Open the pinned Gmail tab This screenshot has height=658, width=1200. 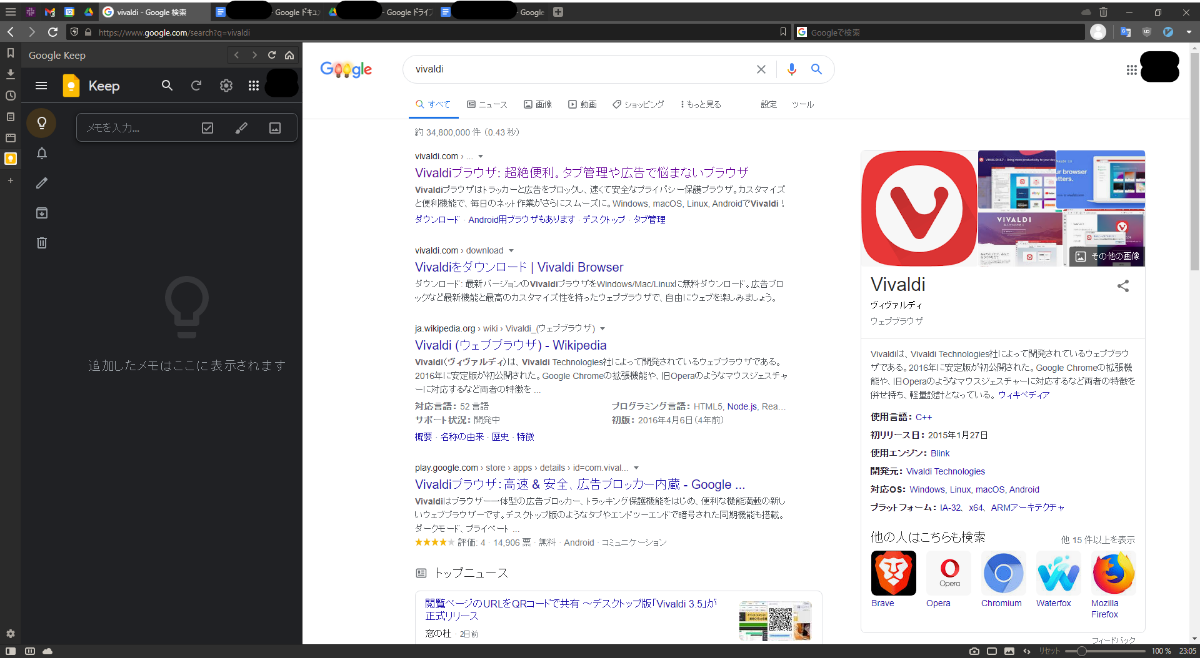[x=49, y=12]
